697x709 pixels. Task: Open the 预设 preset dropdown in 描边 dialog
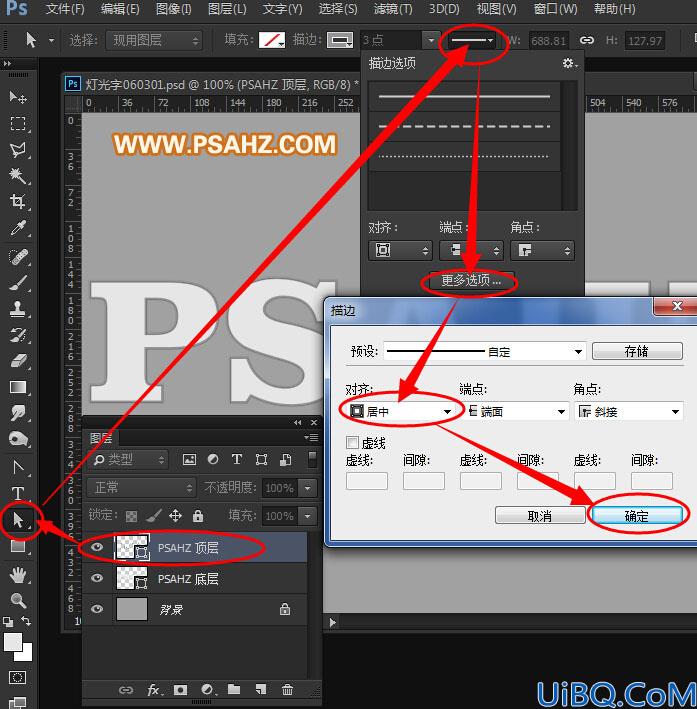click(x=484, y=351)
